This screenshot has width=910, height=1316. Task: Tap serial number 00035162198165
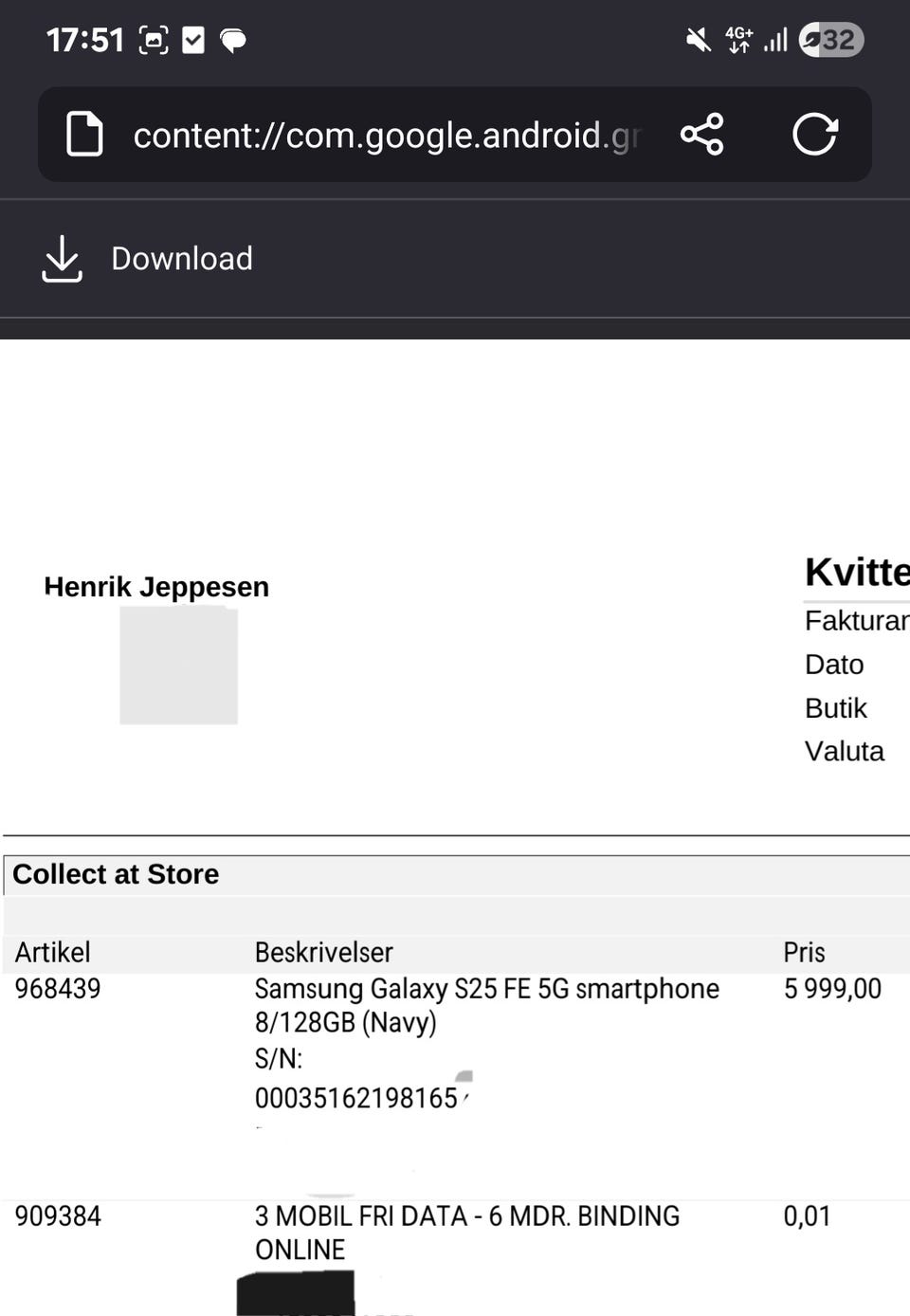click(356, 1098)
